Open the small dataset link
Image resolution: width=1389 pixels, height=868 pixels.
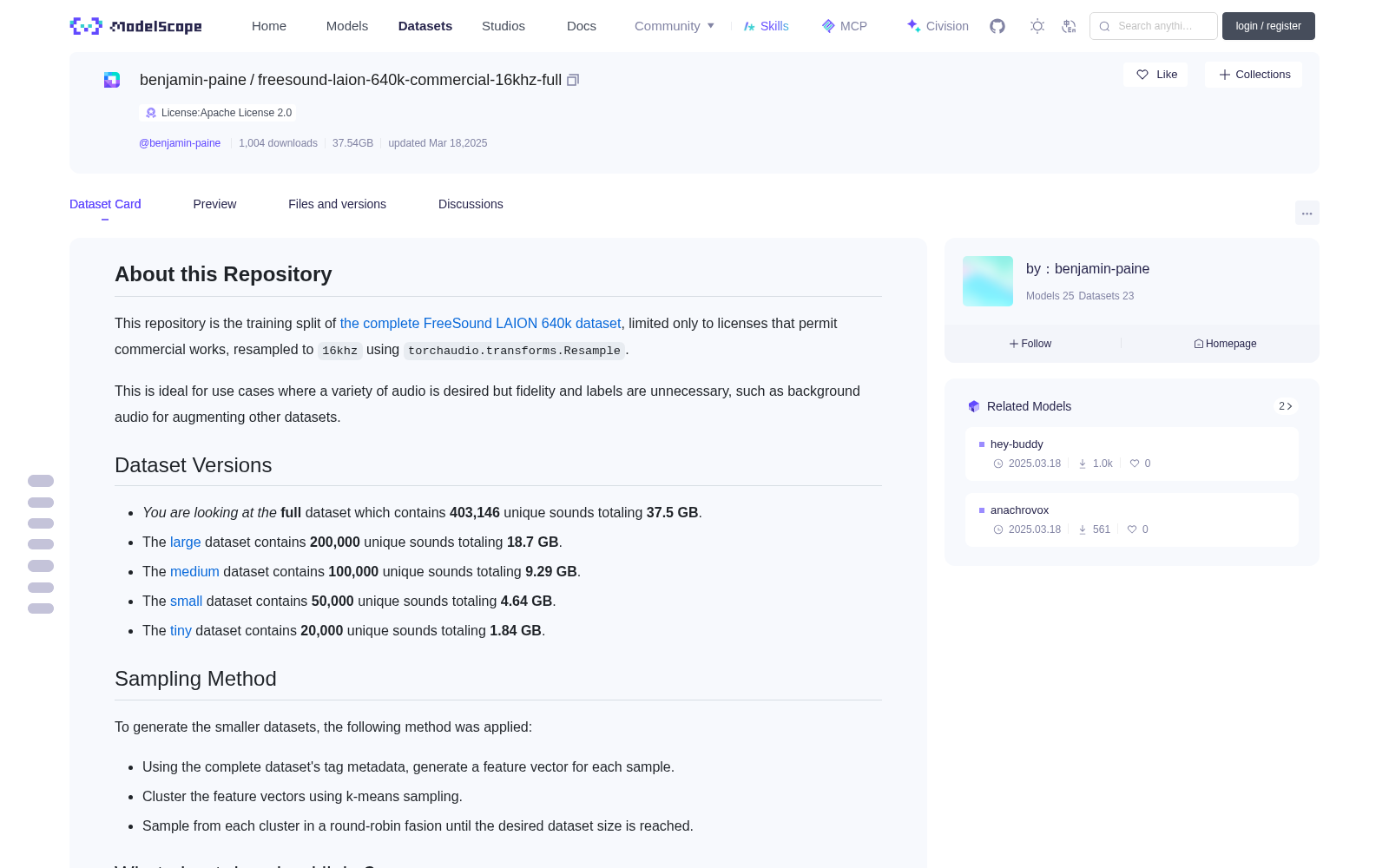coord(186,601)
